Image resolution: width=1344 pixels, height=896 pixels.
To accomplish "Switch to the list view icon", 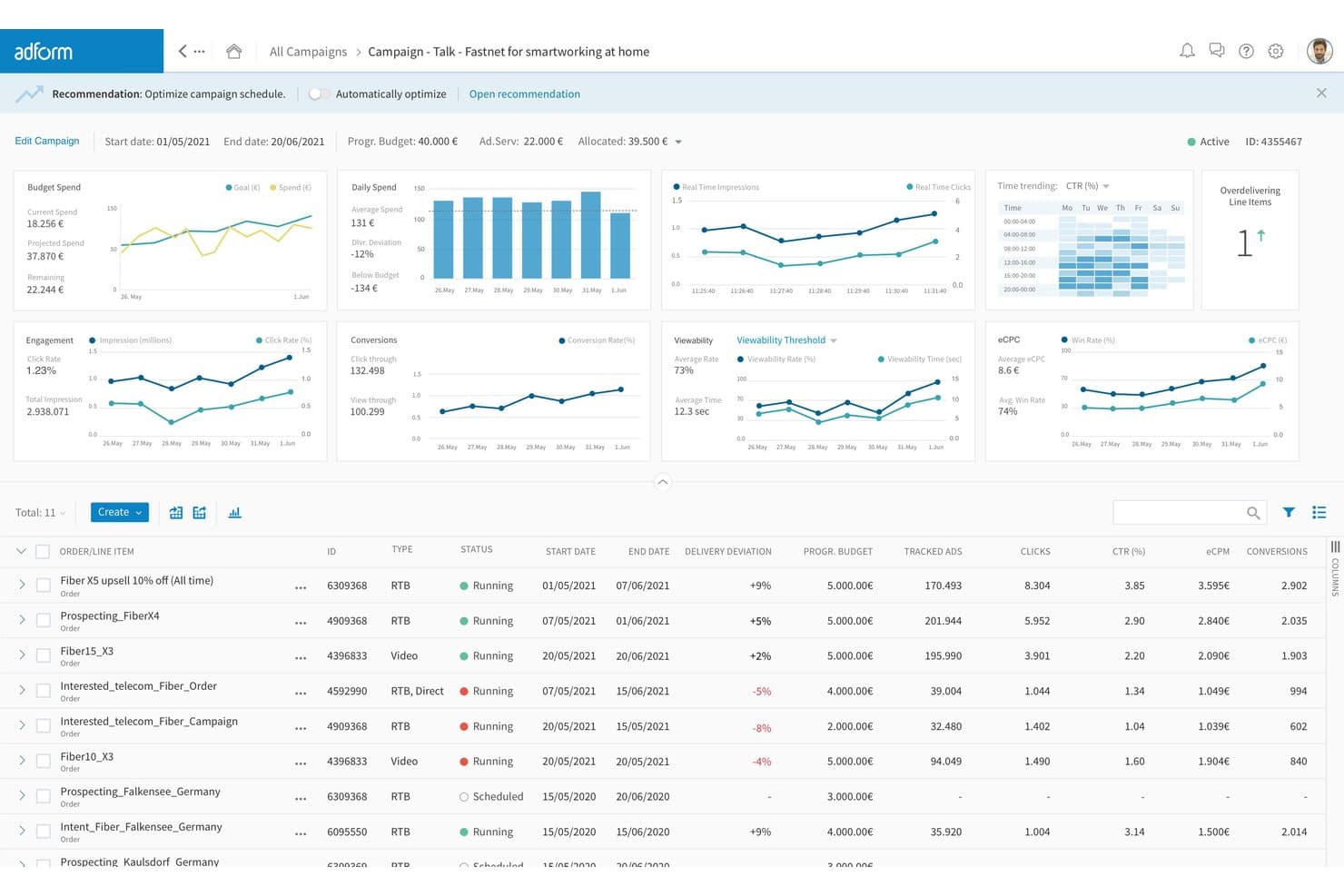I will tap(1319, 513).
